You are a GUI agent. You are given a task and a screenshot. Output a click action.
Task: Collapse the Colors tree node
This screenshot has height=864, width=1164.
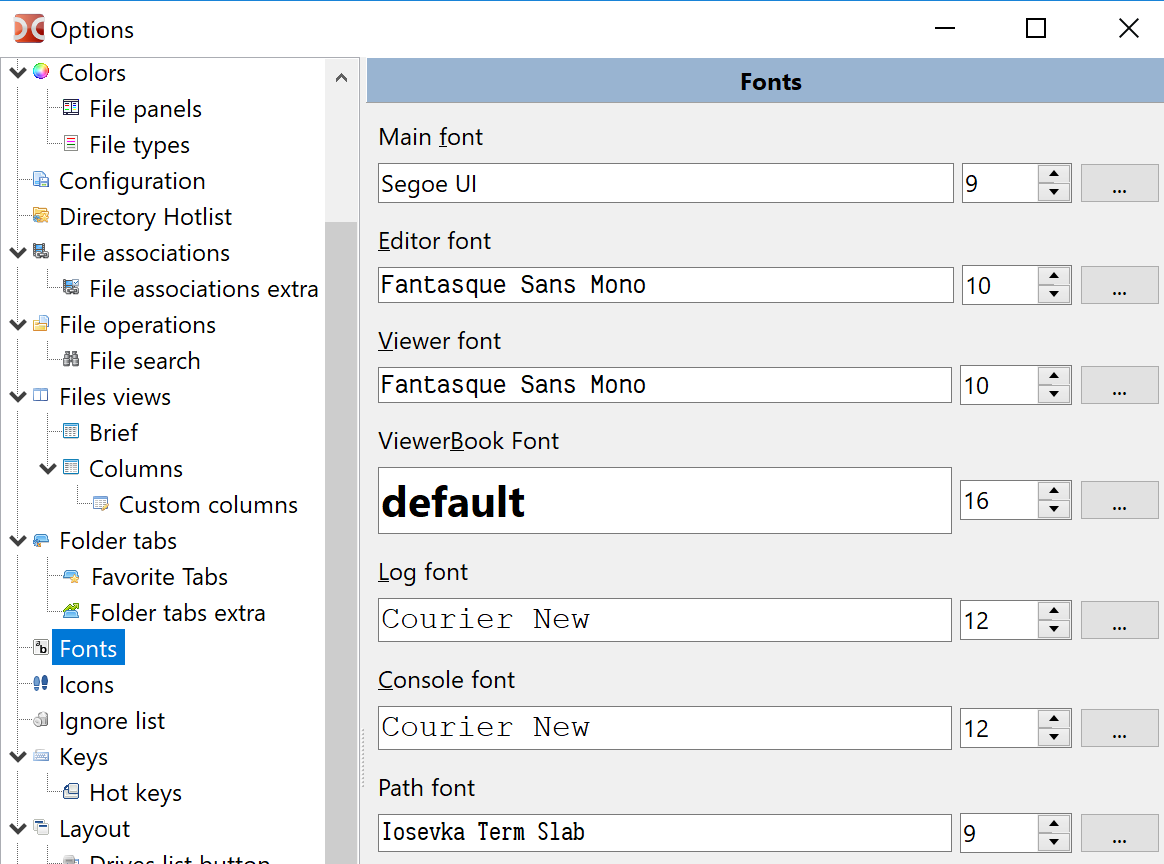(x=17, y=72)
